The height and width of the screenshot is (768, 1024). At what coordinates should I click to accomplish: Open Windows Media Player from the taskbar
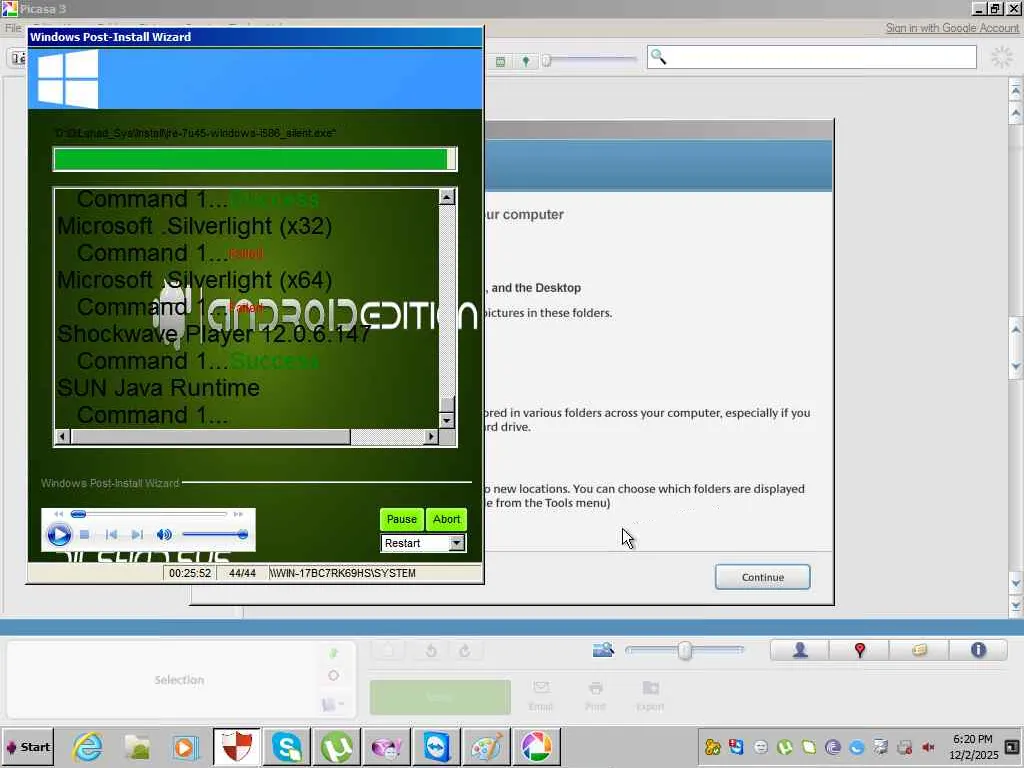185,747
